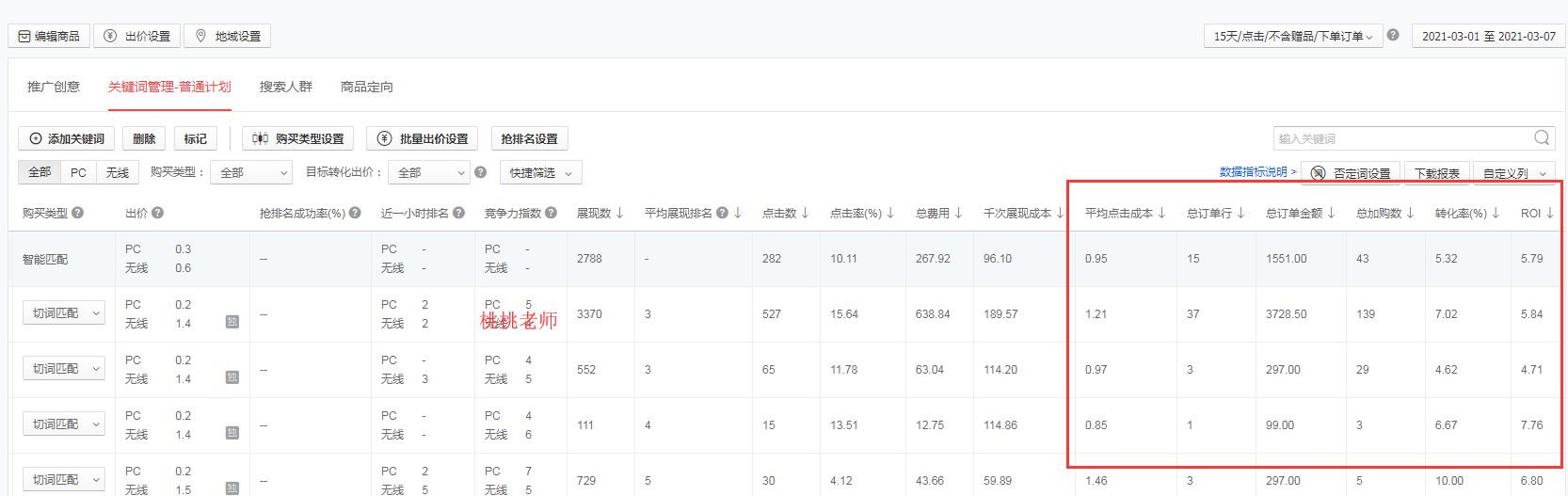Expand the 快捷筛选 dropdown
The image size is (1568, 496).
tap(541, 172)
